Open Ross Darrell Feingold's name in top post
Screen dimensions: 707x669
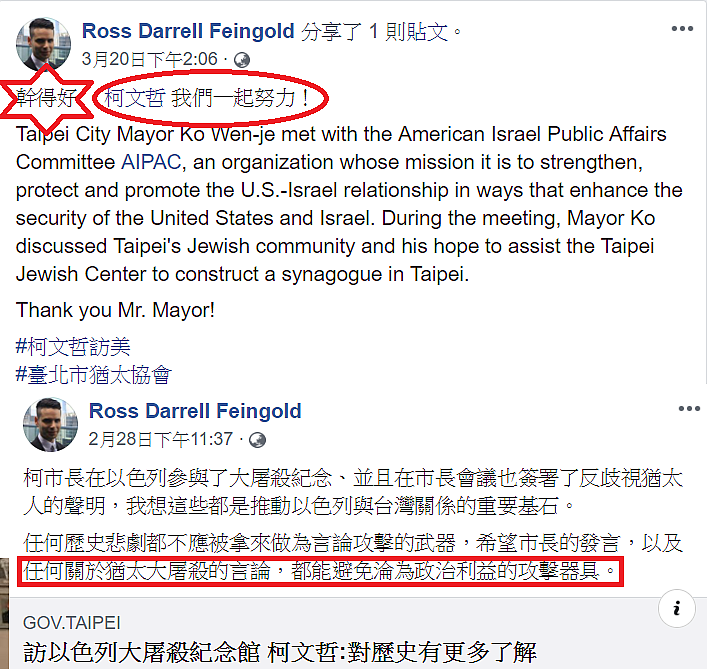(x=188, y=31)
